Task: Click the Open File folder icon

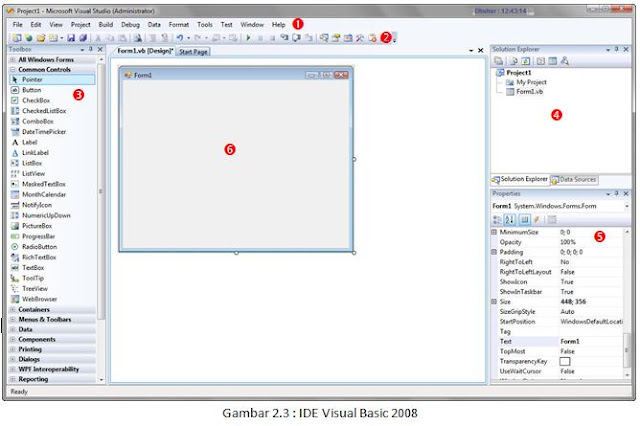Action: click(x=41, y=38)
